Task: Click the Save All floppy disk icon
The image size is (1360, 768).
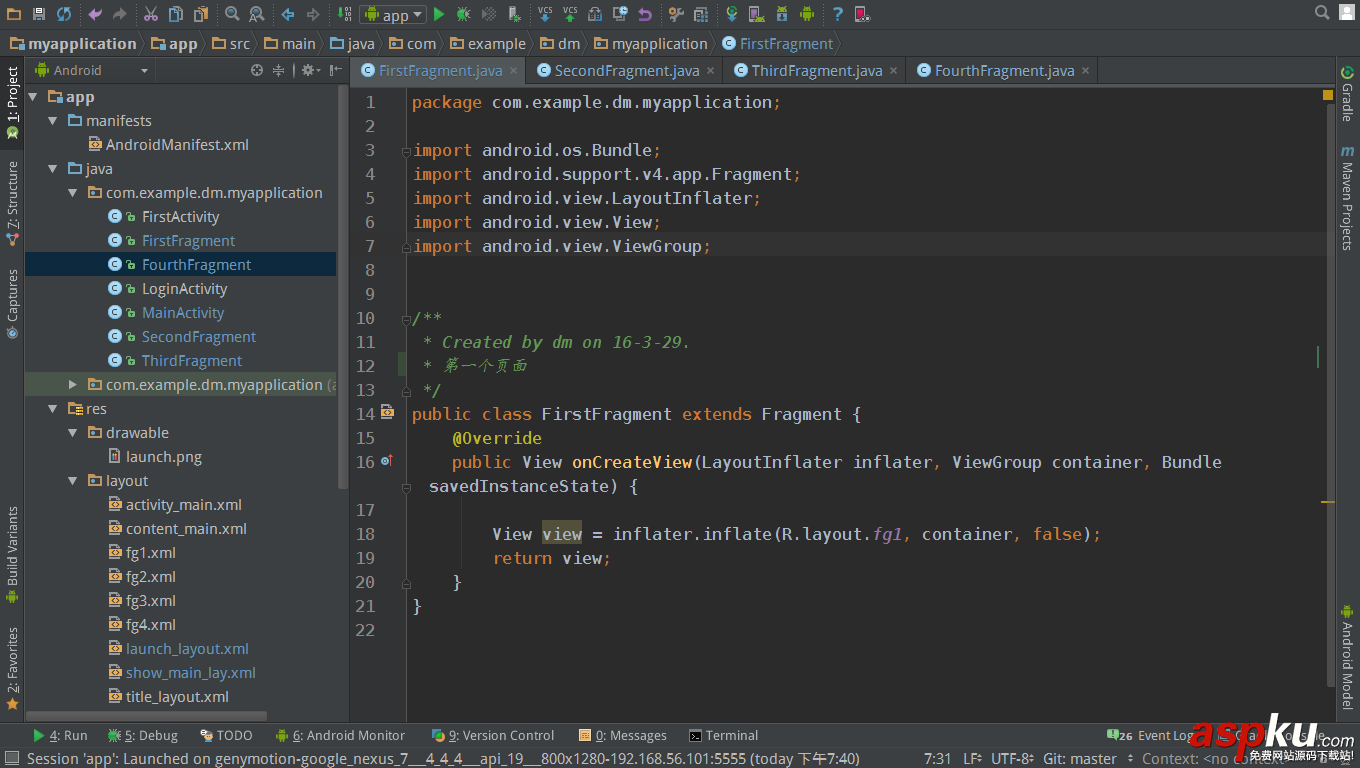Action: (39, 14)
